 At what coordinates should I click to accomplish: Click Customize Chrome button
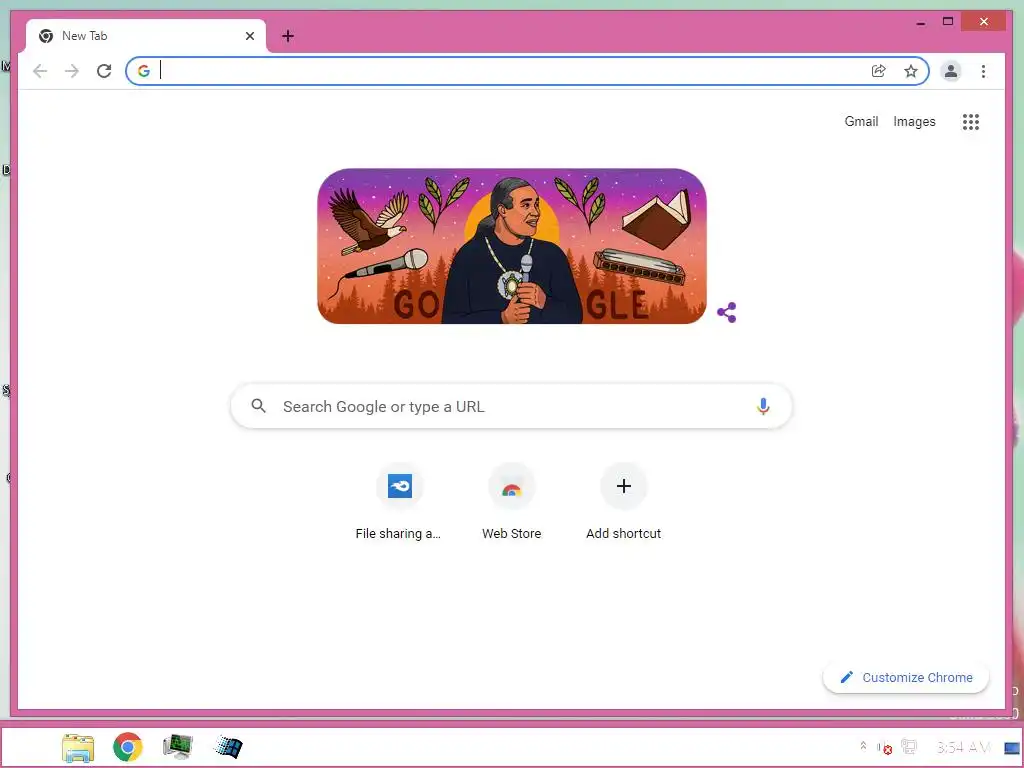tap(906, 678)
